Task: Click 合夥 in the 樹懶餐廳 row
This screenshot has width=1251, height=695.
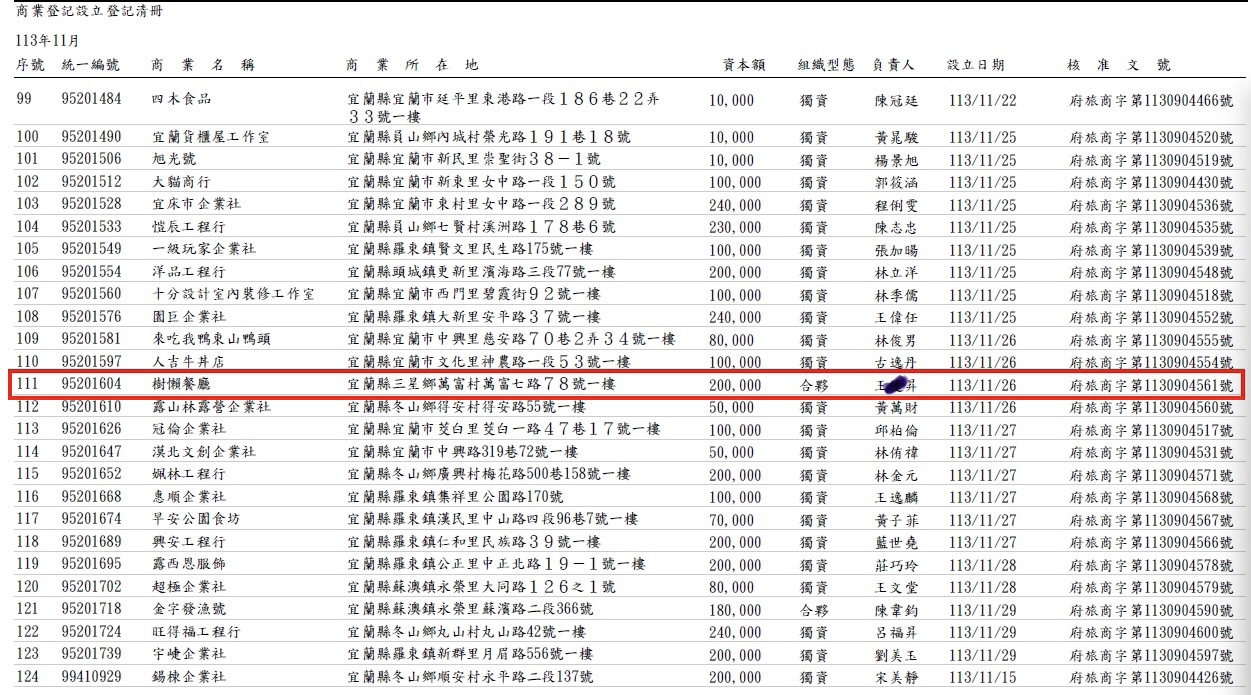Action: (813, 384)
